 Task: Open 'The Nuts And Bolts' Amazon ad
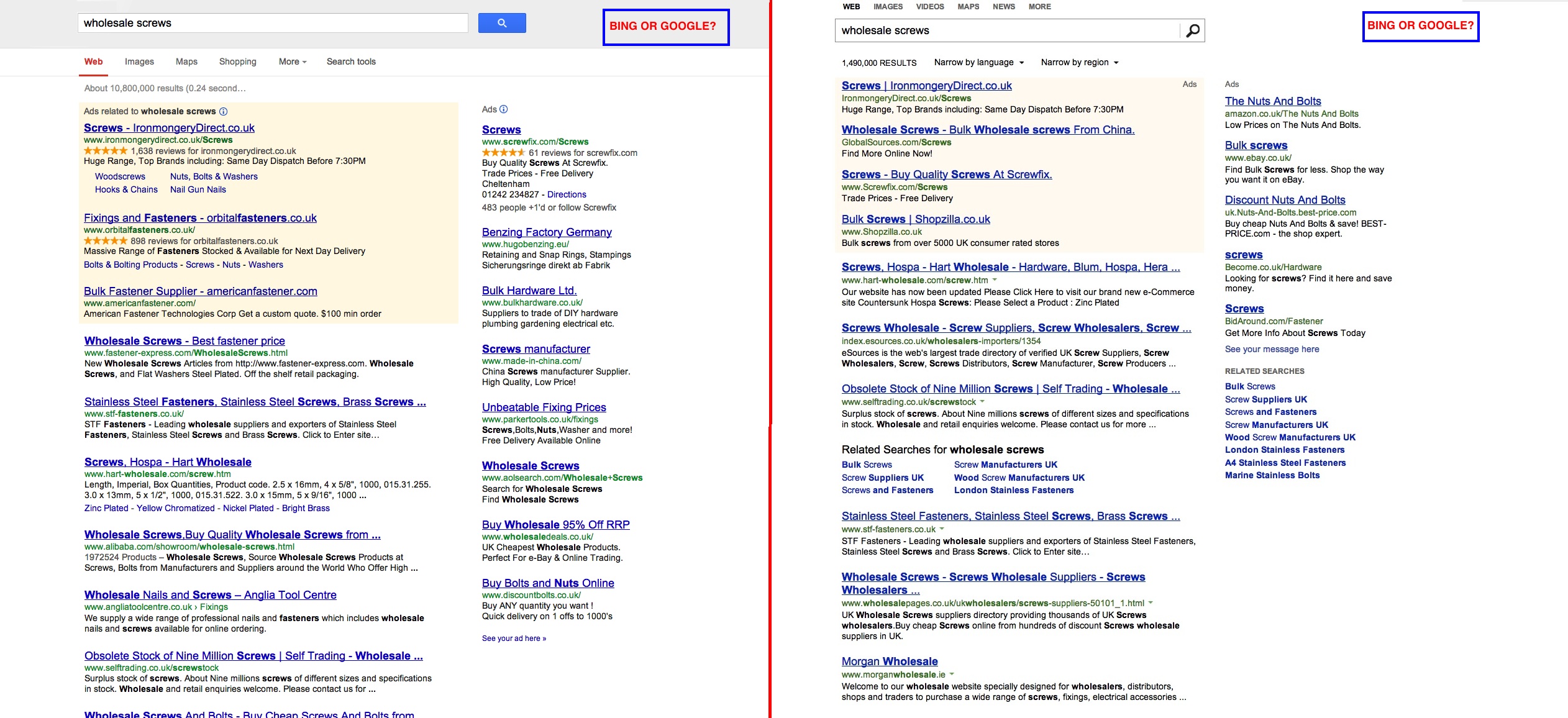tap(1273, 101)
